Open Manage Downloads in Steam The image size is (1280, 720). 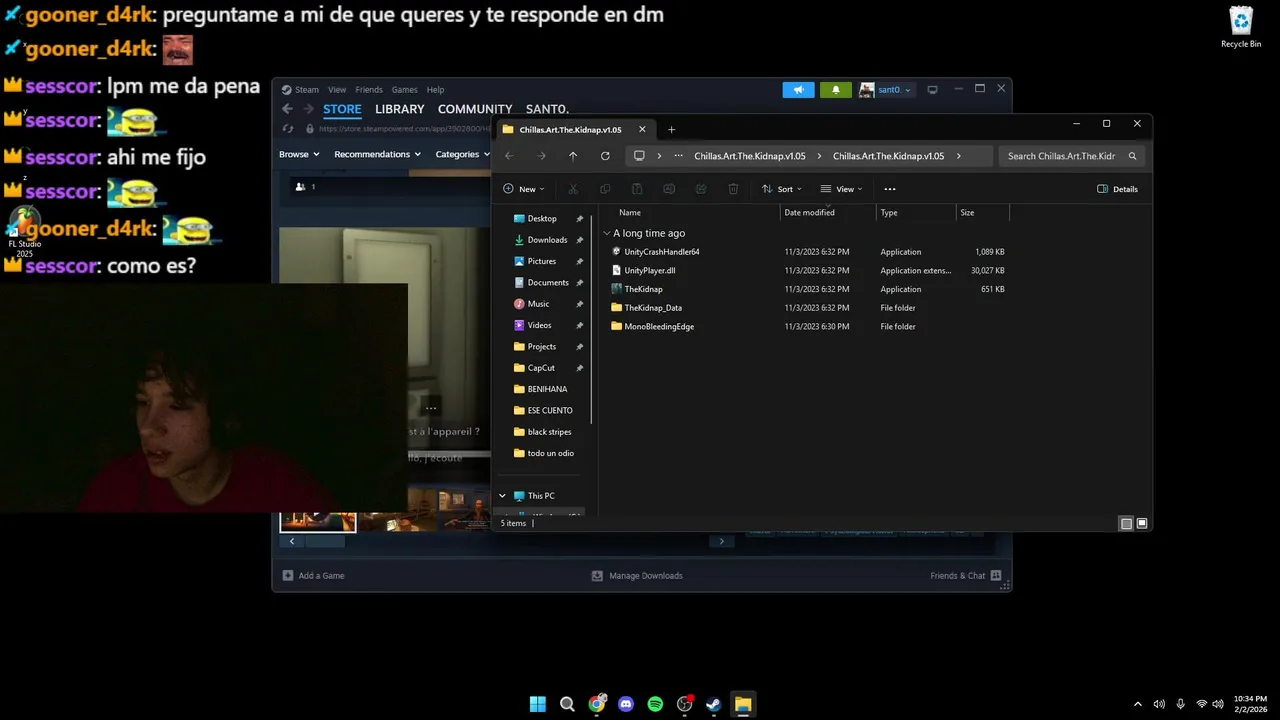point(637,575)
